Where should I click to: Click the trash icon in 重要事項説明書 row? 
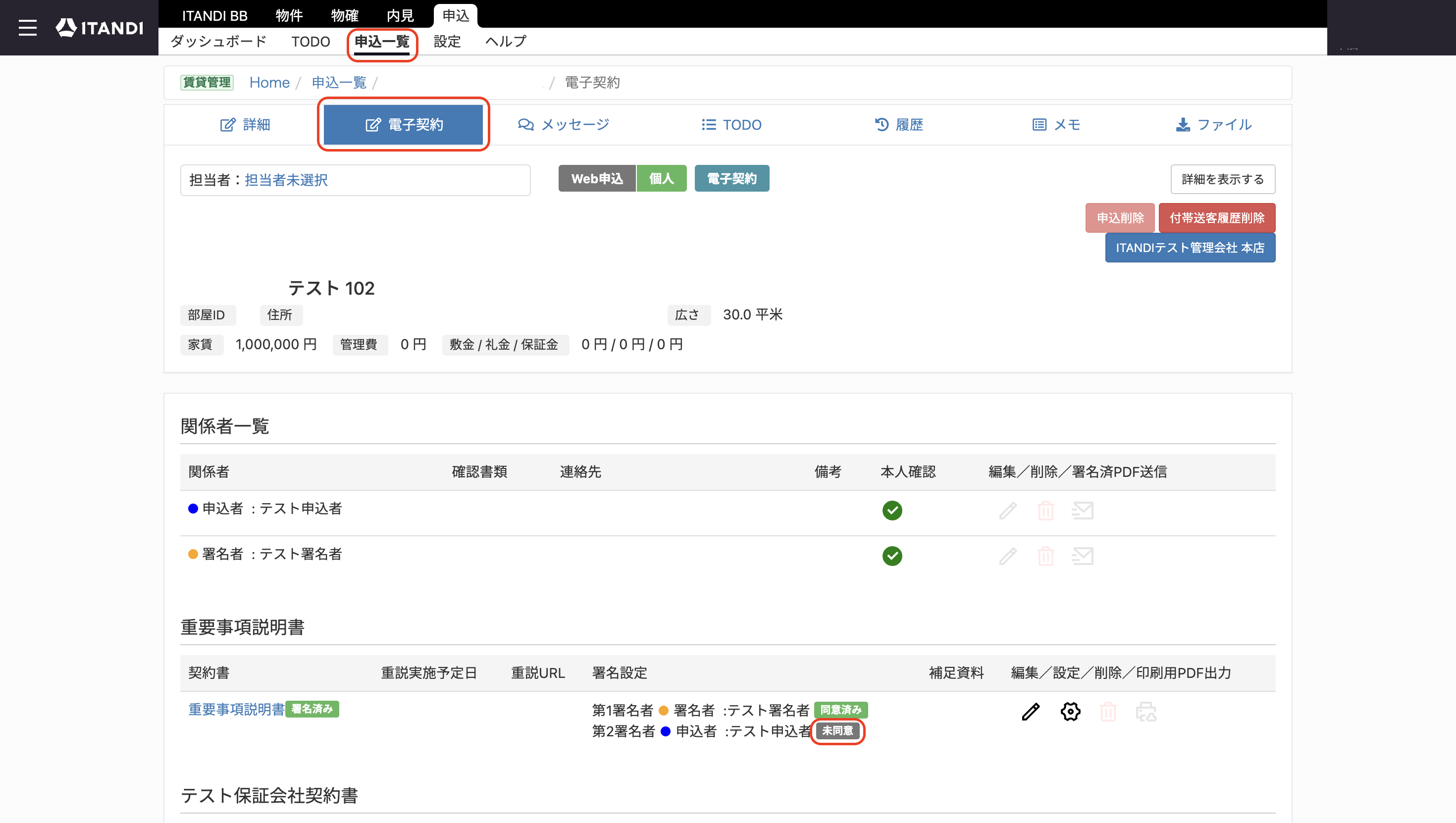pyautogui.click(x=1108, y=712)
